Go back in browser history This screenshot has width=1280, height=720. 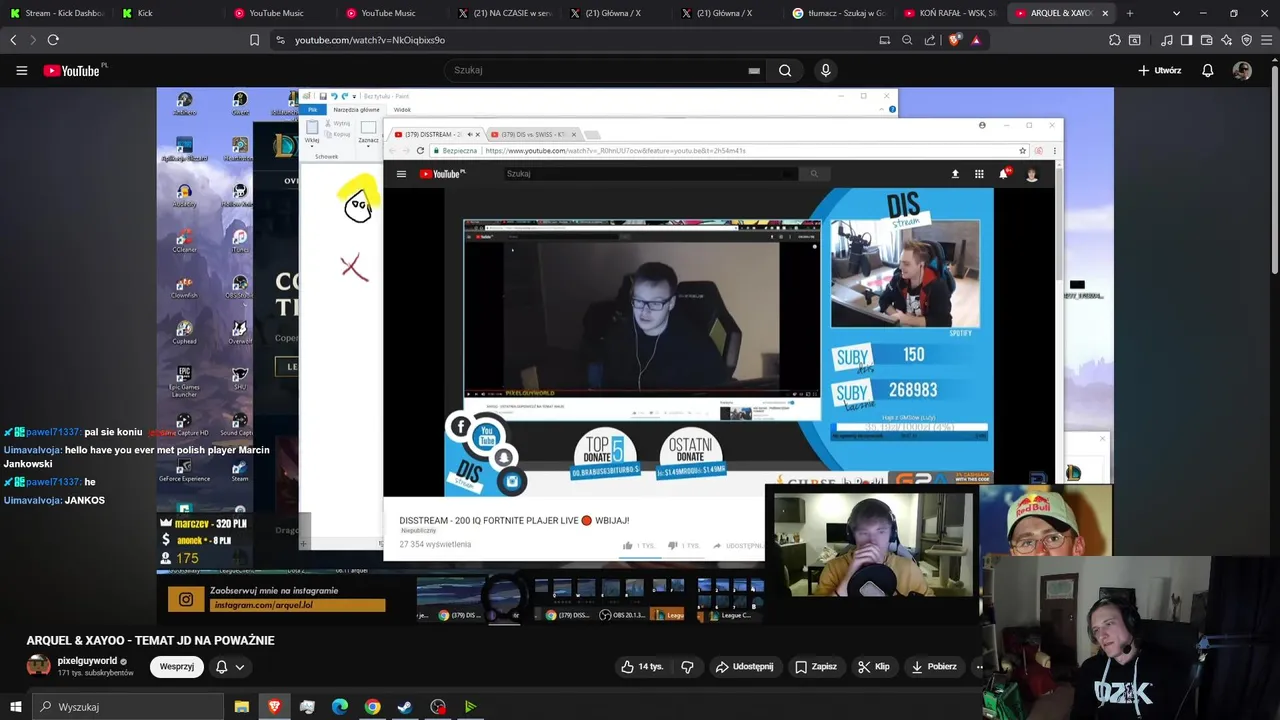point(13,40)
